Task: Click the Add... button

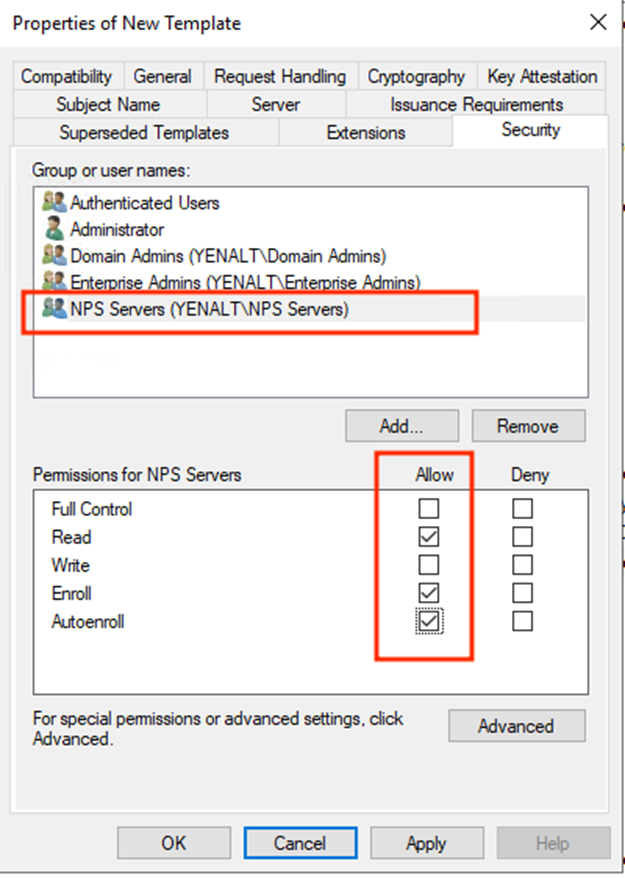Action: [x=402, y=426]
